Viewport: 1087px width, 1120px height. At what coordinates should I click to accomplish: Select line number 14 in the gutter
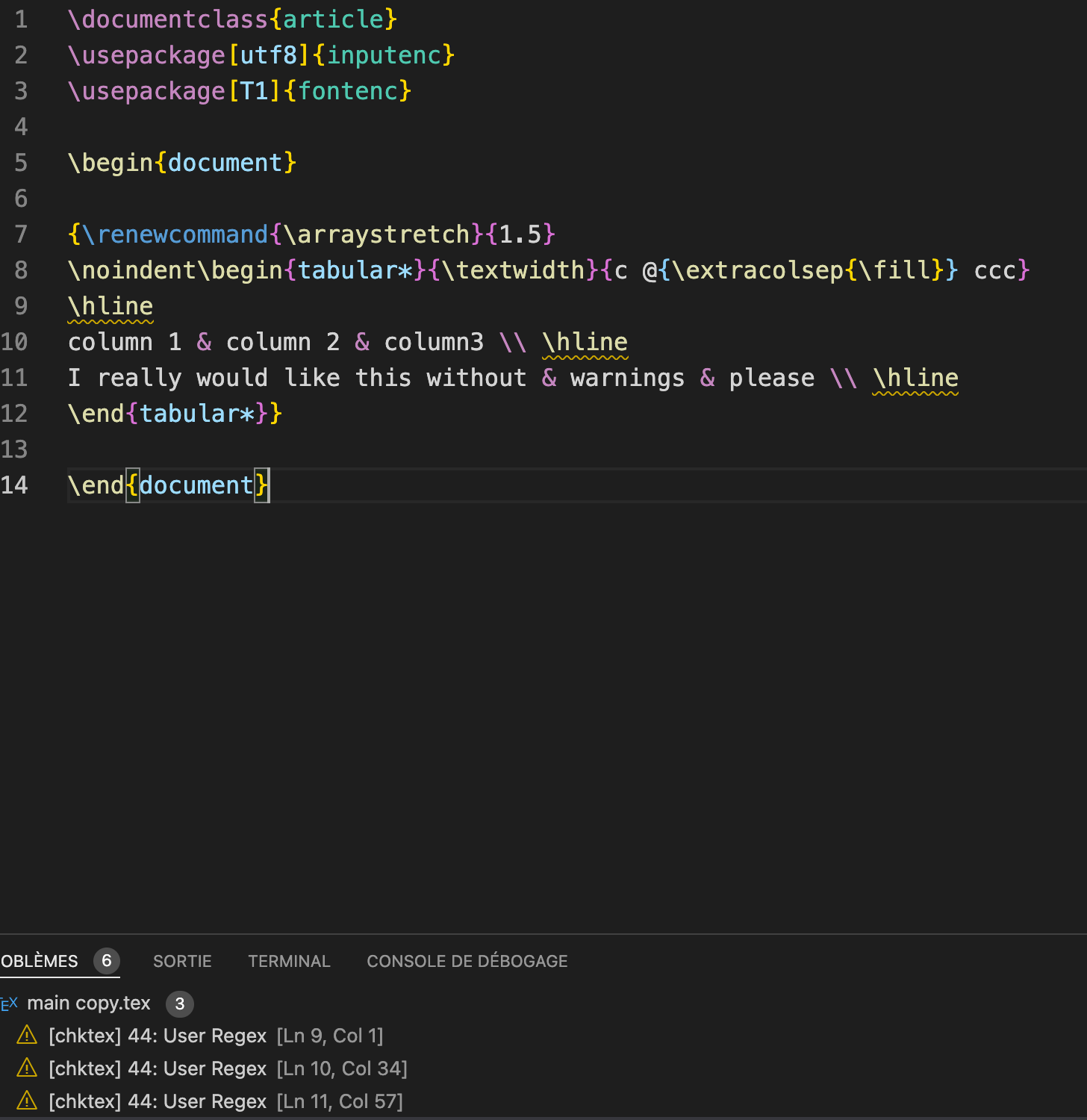[15, 485]
